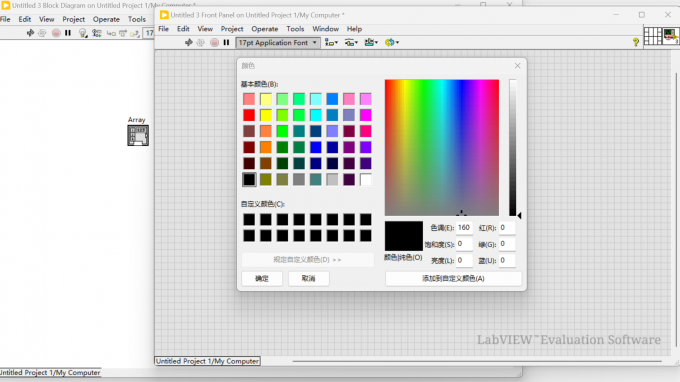This screenshot has width=680, height=382.
Task: Pick the magenta basic color swatch
Action: (366, 115)
